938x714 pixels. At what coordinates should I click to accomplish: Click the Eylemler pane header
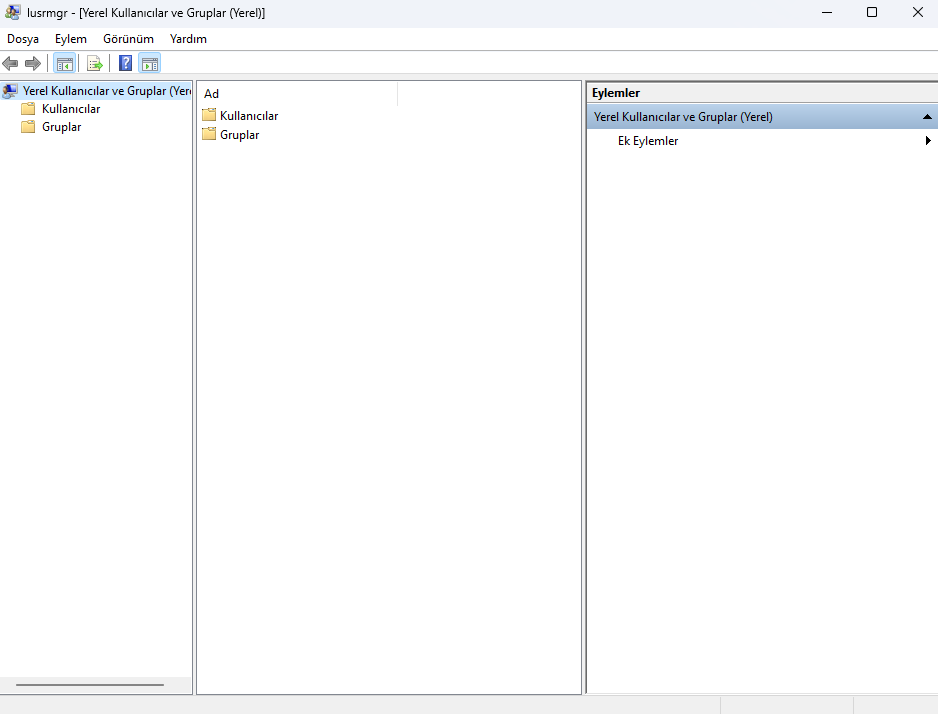(x=762, y=93)
